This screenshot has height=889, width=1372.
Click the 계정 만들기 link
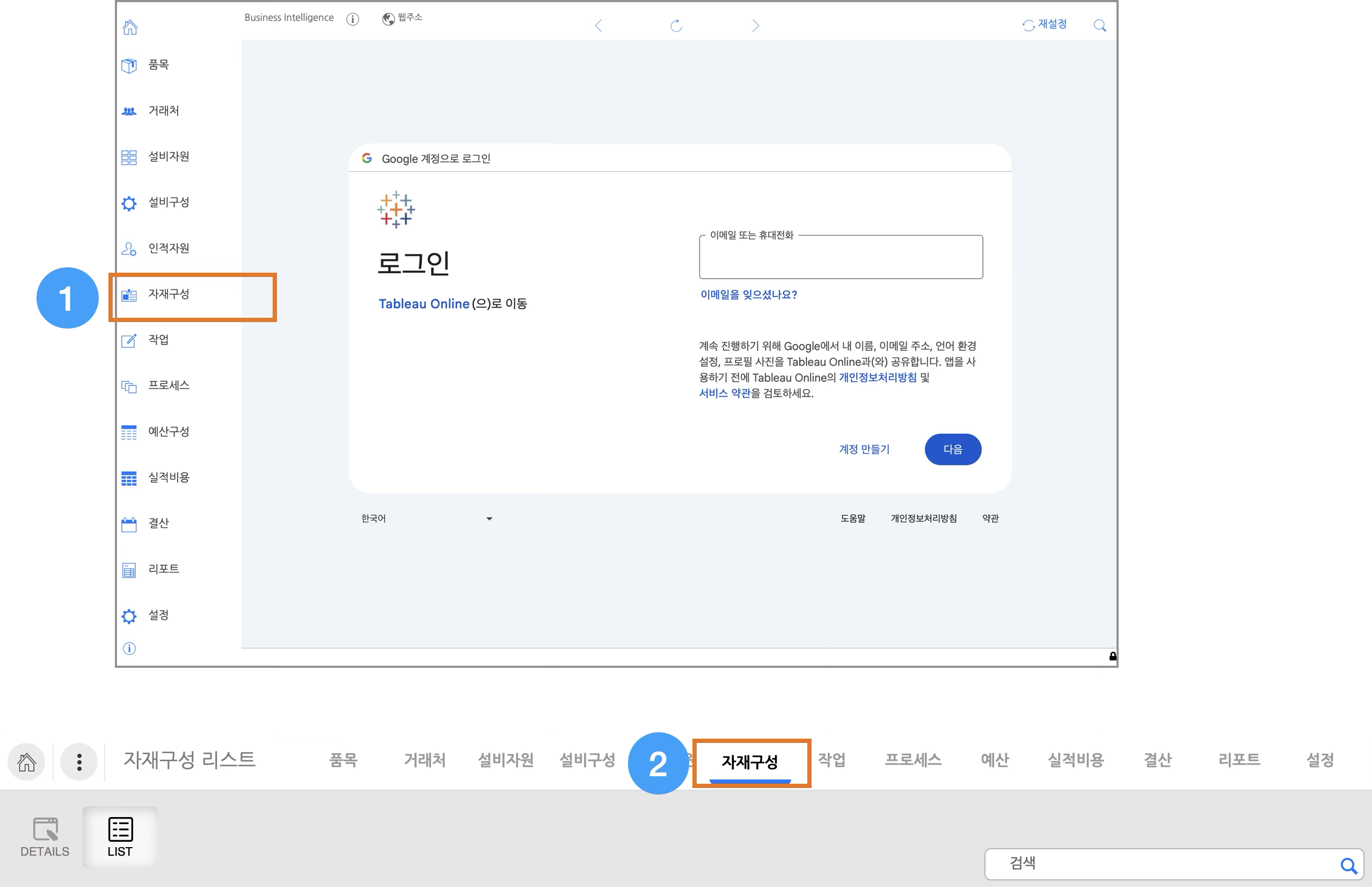(x=864, y=449)
